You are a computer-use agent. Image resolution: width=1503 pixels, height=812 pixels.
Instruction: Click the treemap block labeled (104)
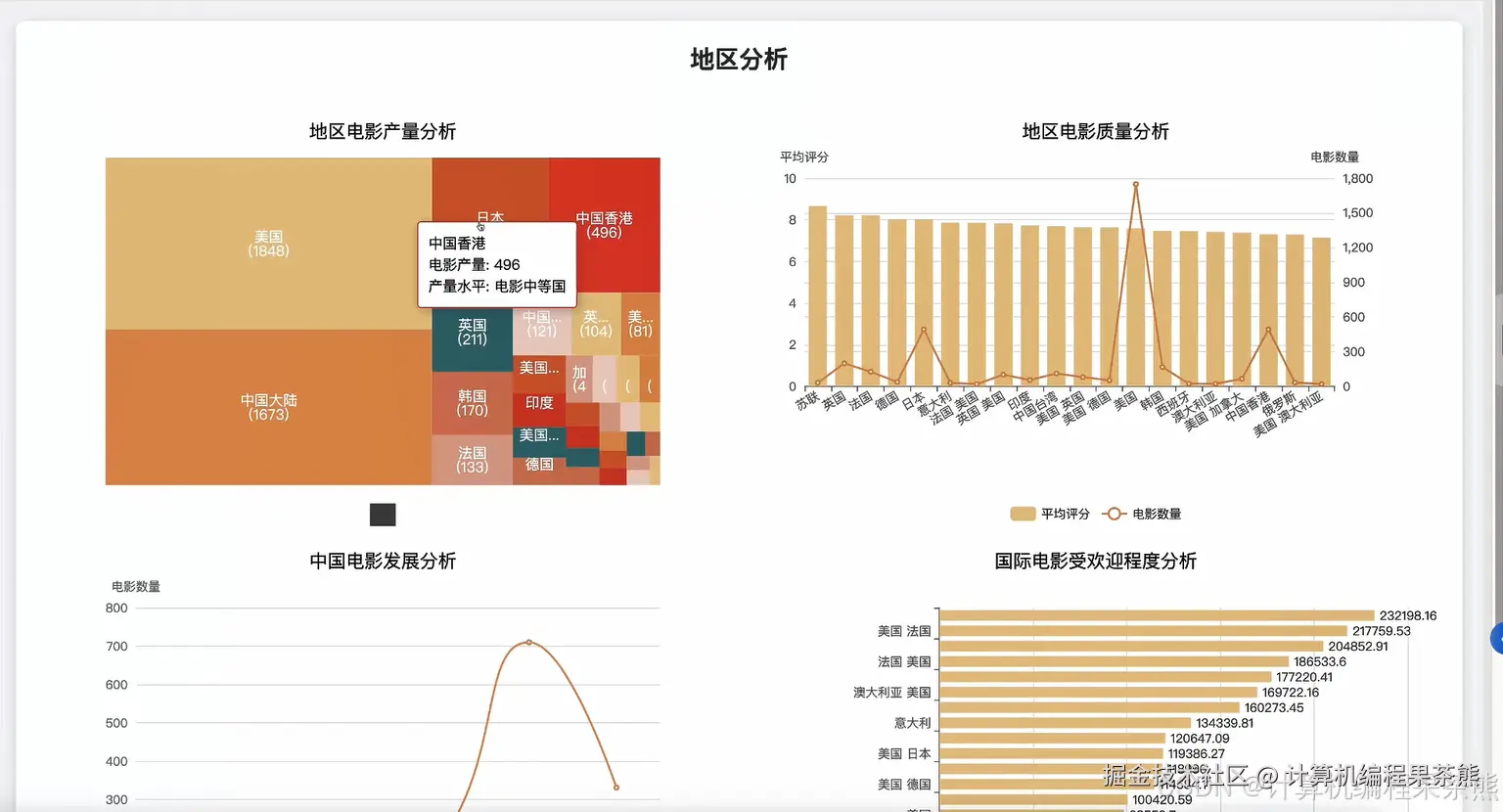pos(596,324)
